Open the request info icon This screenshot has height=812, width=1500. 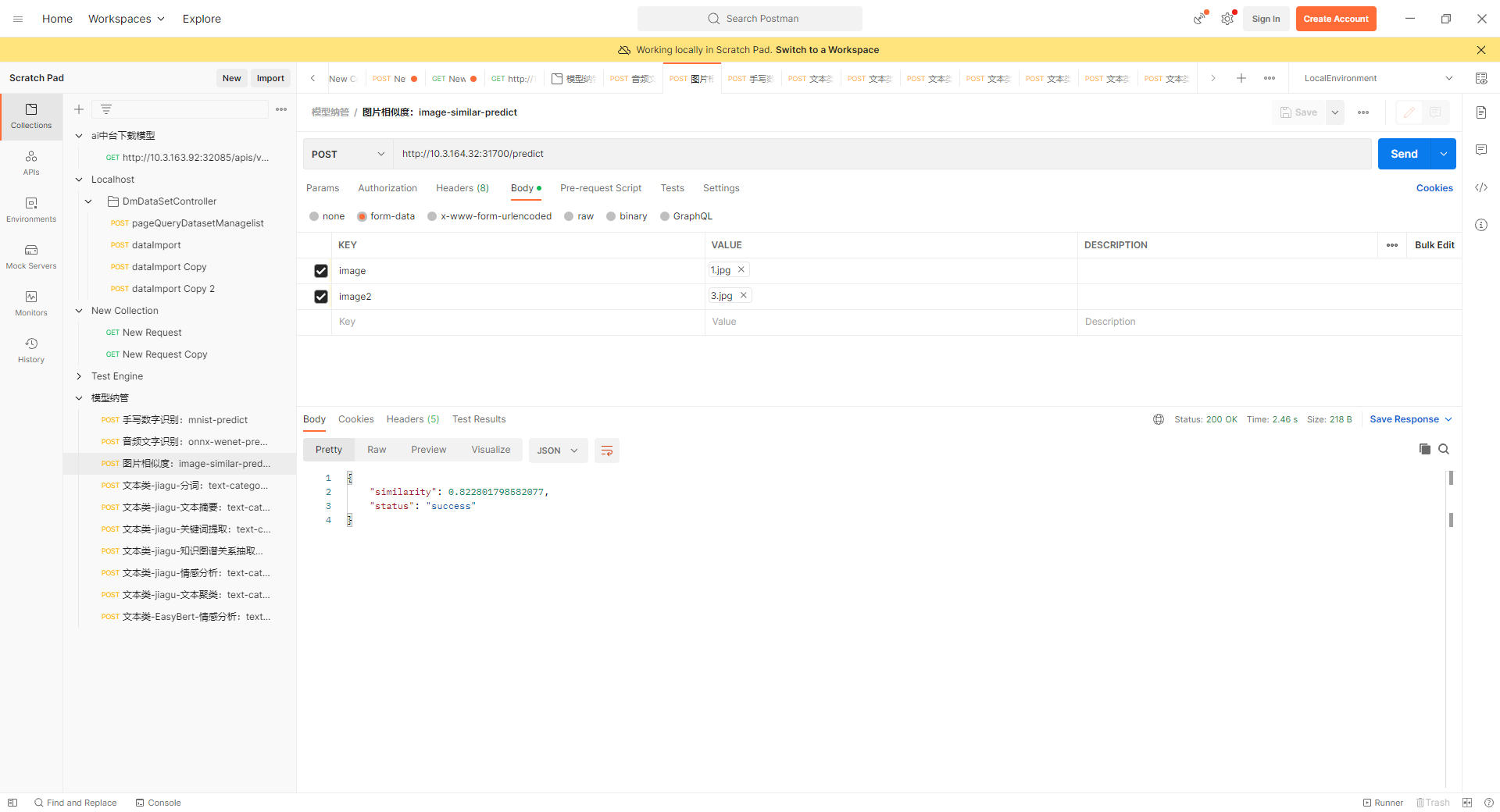pyautogui.click(x=1481, y=225)
